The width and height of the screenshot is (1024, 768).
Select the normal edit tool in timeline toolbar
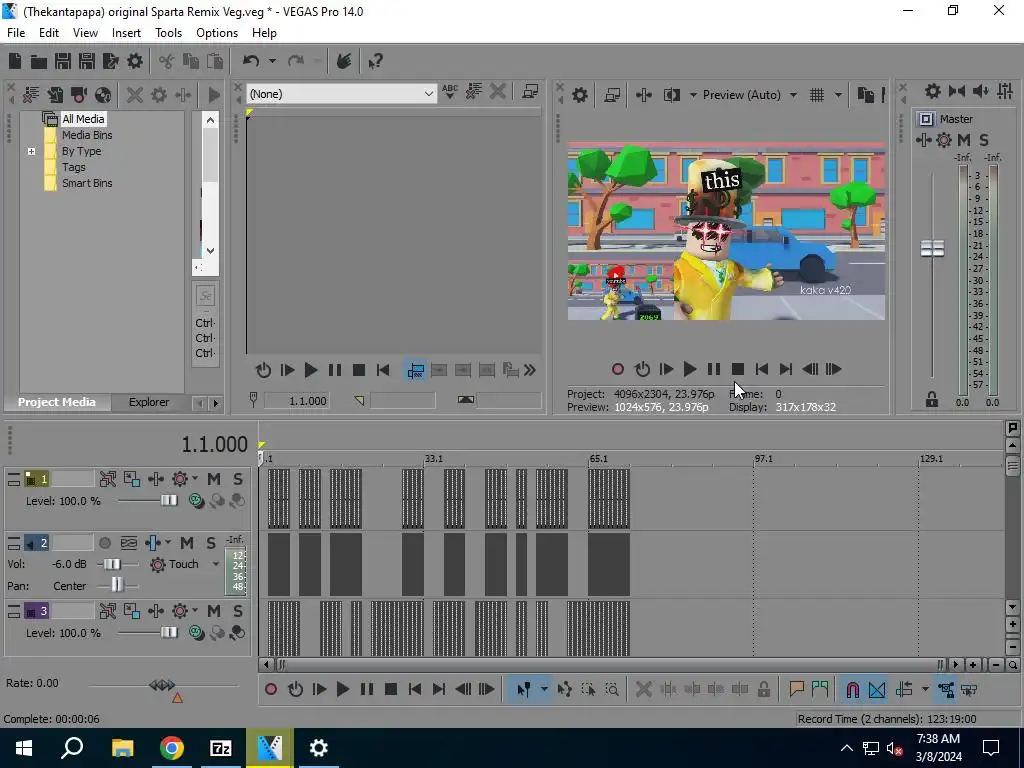pyautogui.click(x=523, y=690)
